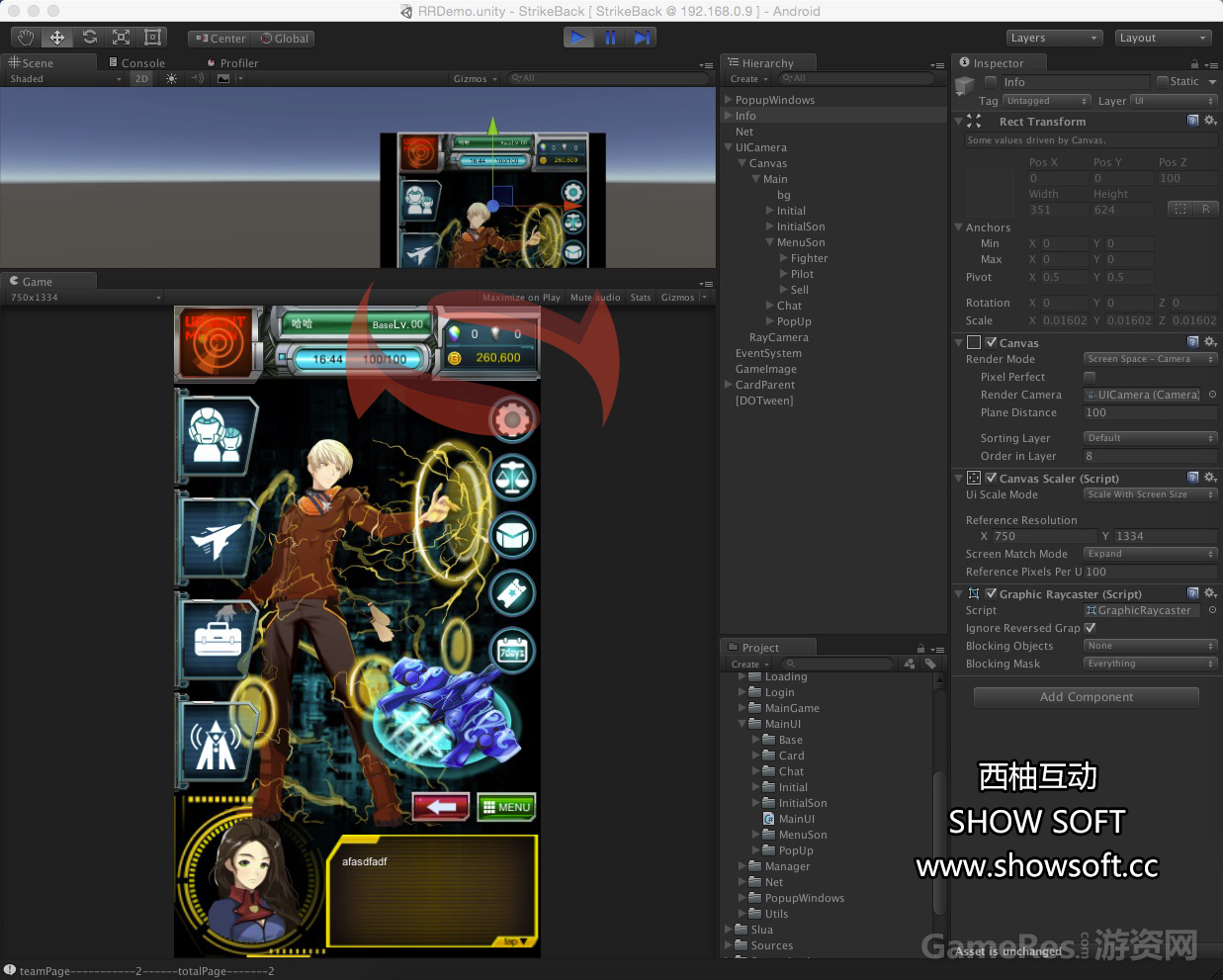Select the RayCamera item in Hierarchy
This screenshot has height=980, width=1223.
pyautogui.click(x=779, y=337)
